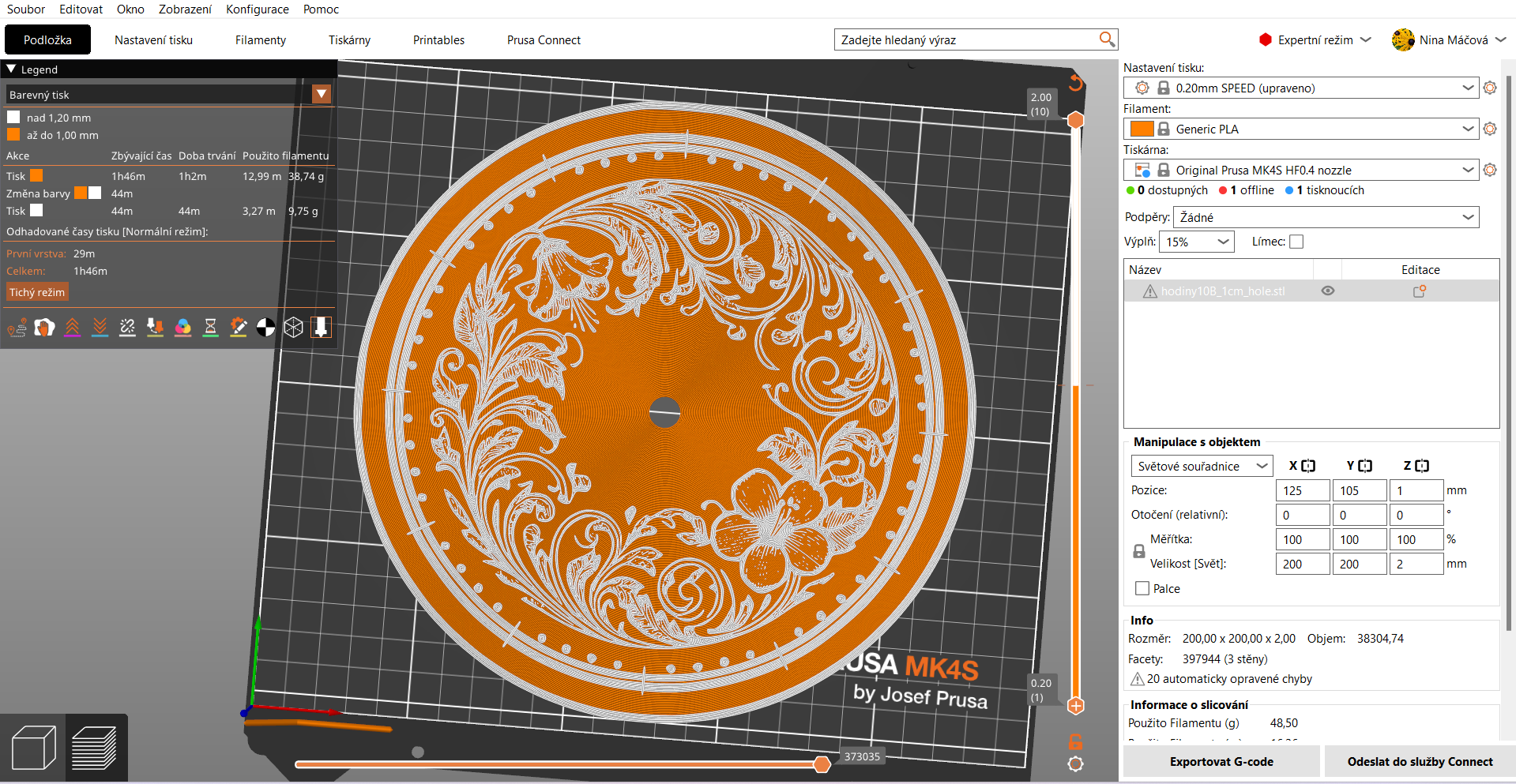1516x784 pixels.
Task: Toggle custom G-code icon in legend
Action: (238, 328)
